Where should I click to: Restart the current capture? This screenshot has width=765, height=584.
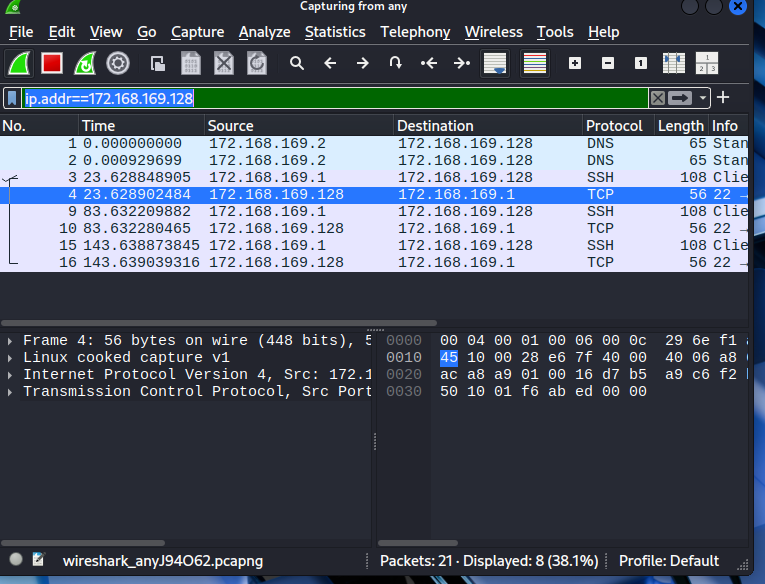click(85, 63)
